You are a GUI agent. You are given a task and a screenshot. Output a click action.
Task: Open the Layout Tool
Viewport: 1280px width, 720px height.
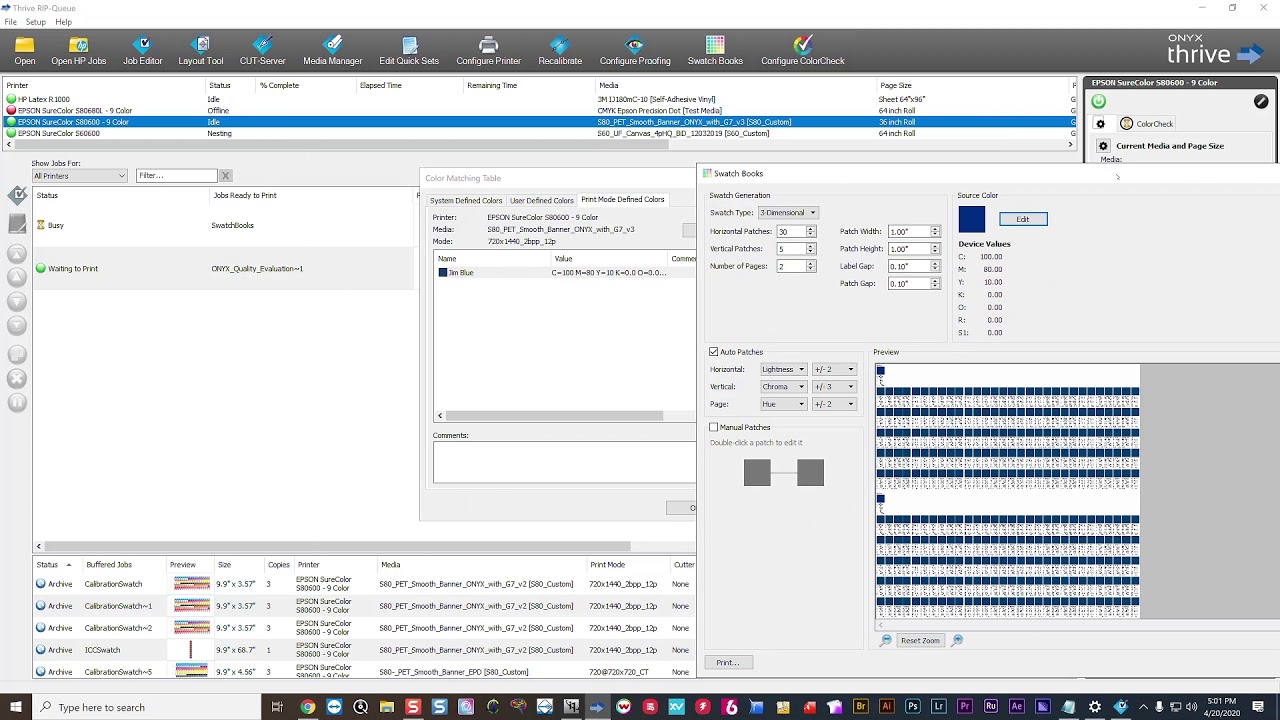tap(201, 51)
